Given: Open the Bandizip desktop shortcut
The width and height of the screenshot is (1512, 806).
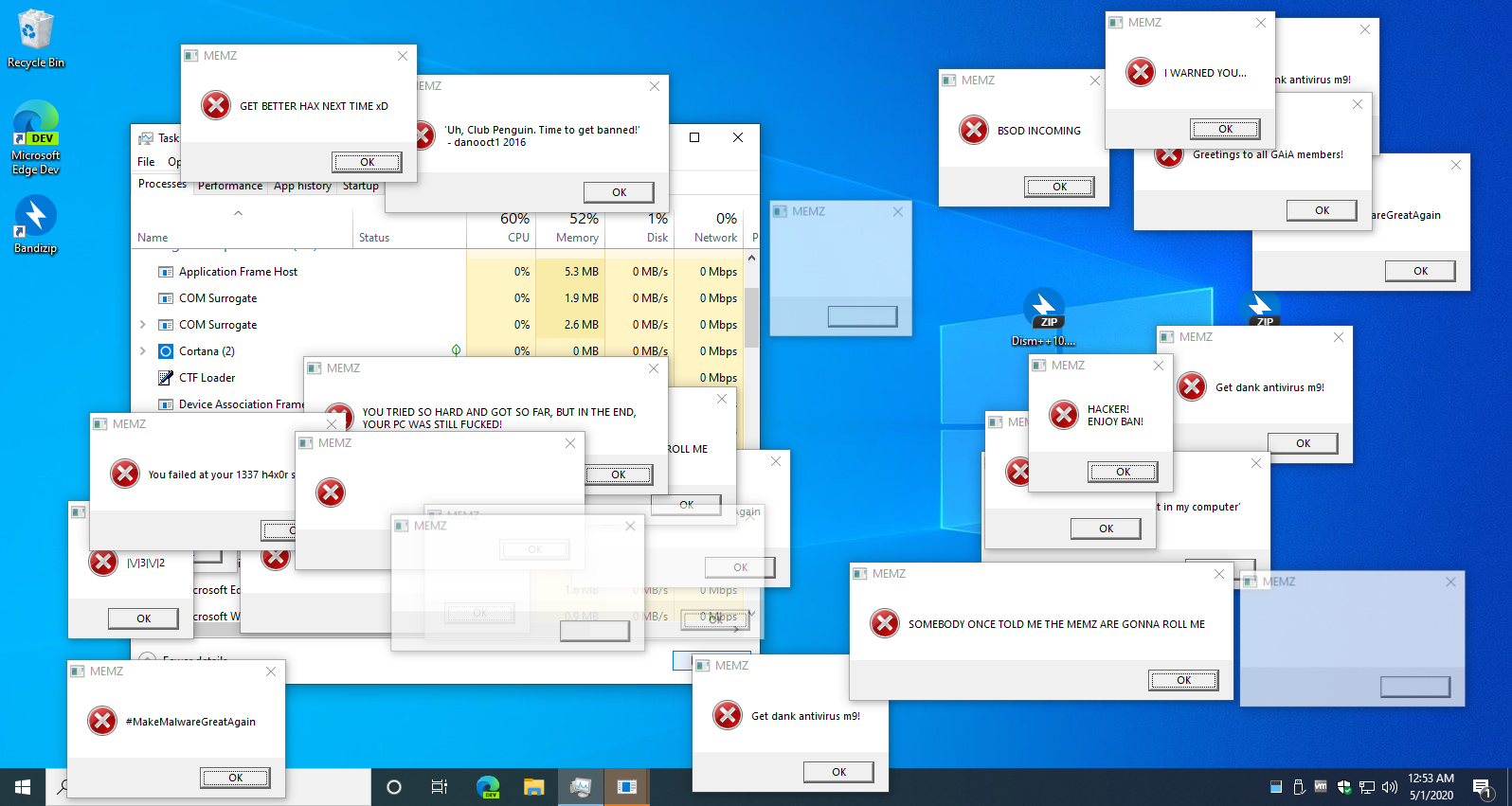Looking at the screenshot, I should (x=35, y=224).
